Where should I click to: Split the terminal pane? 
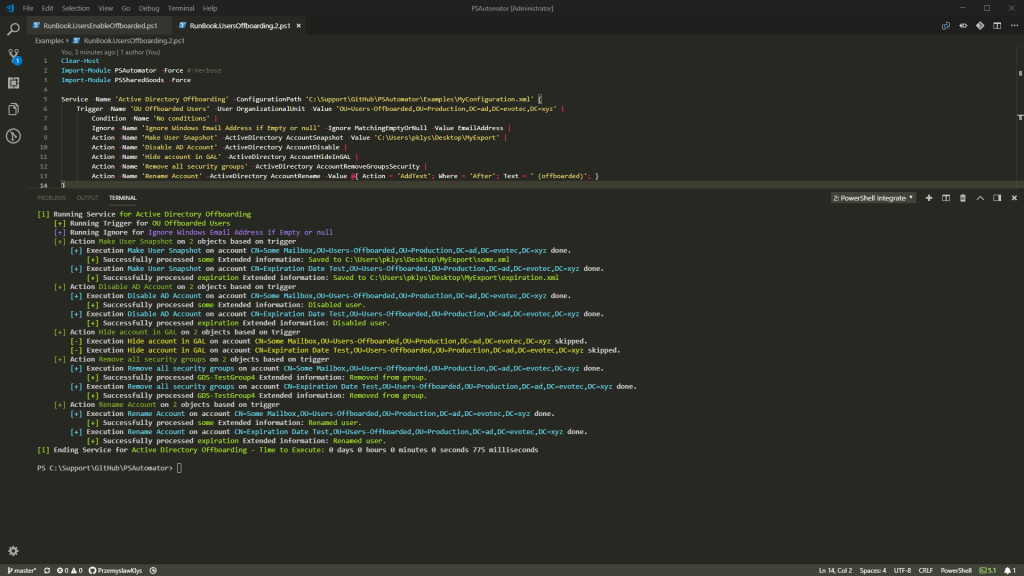[946, 198]
